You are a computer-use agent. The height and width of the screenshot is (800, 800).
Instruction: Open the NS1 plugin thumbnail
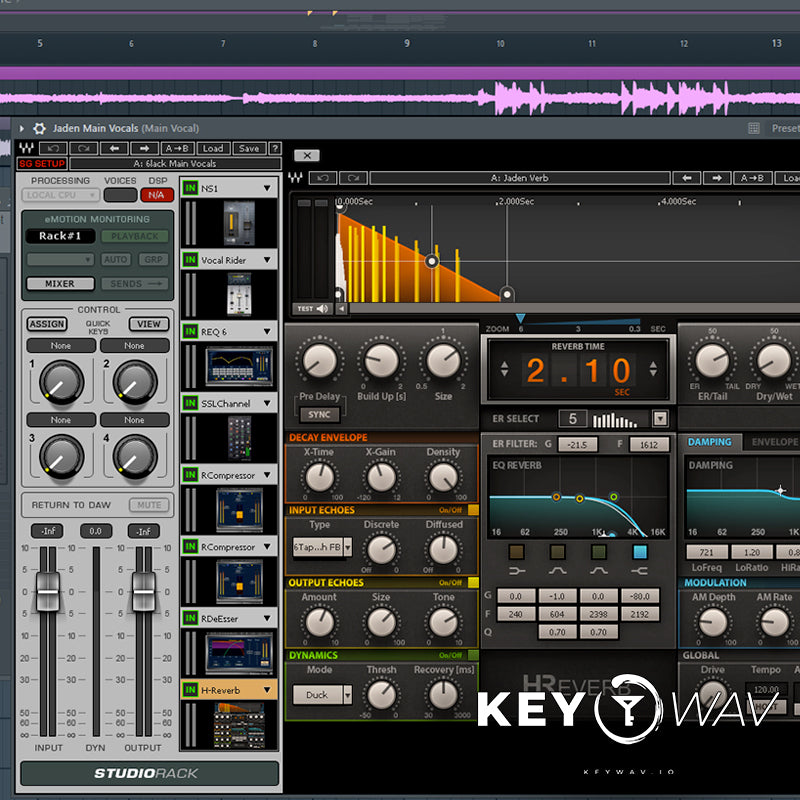[x=239, y=223]
